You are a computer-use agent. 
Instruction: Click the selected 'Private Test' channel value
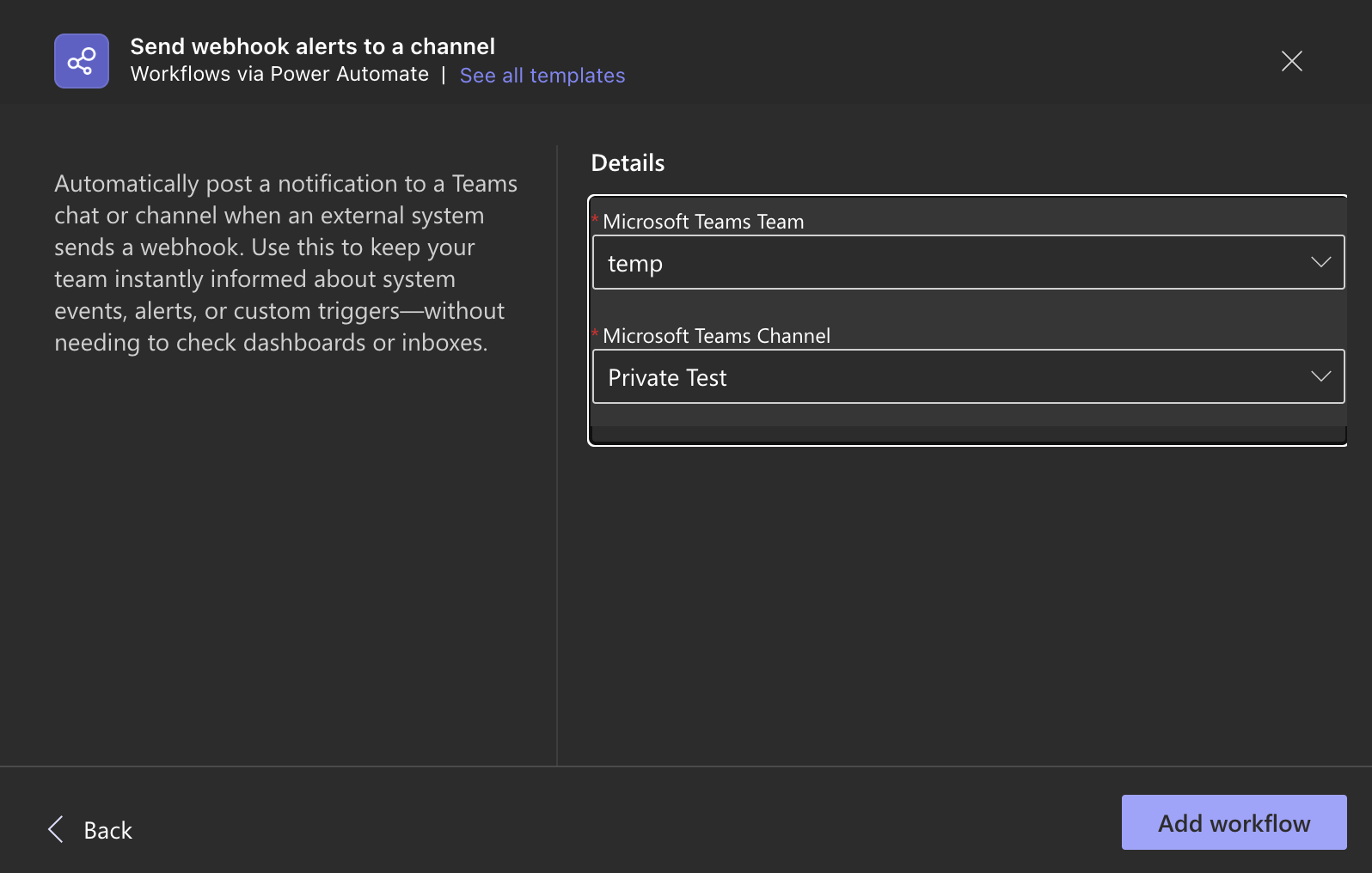(667, 378)
